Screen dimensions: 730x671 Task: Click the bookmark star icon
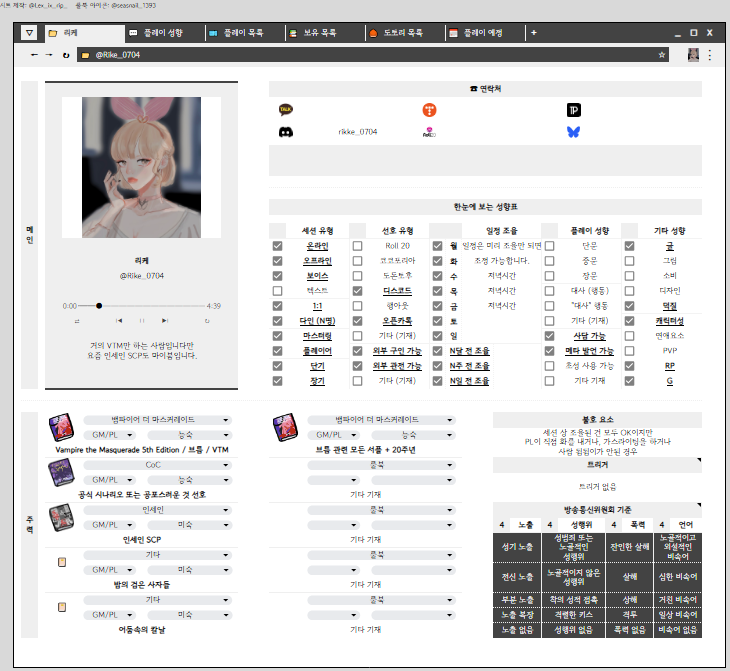(x=662, y=55)
